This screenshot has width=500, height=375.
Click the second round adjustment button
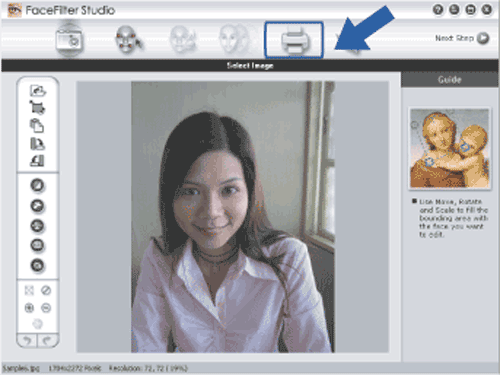[37, 206]
